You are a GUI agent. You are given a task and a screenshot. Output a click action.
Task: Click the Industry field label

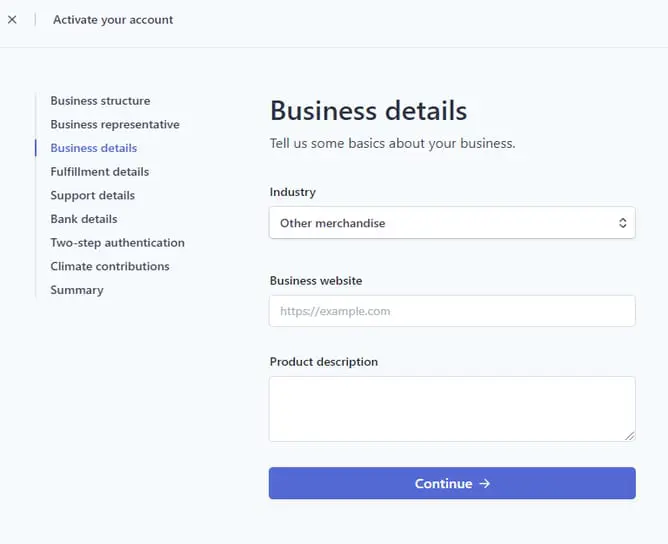point(293,192)
